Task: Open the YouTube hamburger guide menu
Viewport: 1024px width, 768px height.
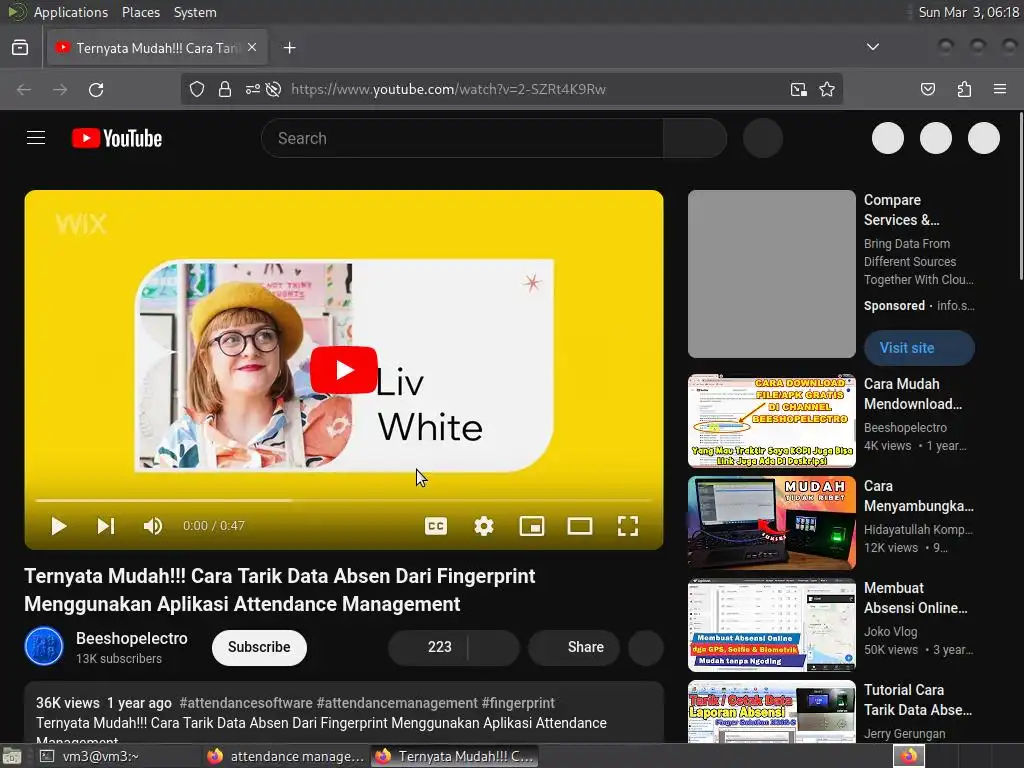Action: pos(36,138)
